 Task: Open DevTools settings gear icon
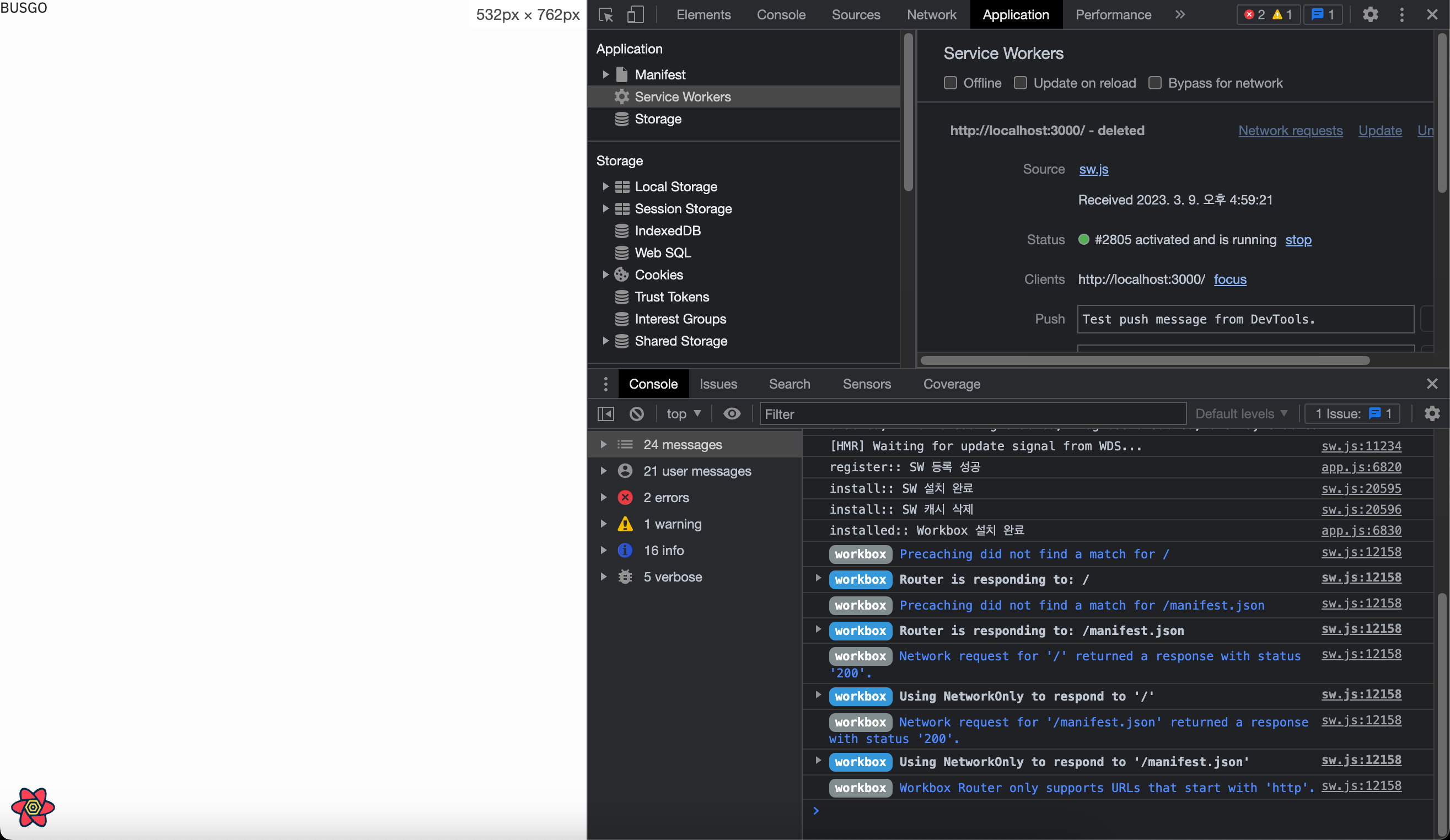click(1370, 14)
